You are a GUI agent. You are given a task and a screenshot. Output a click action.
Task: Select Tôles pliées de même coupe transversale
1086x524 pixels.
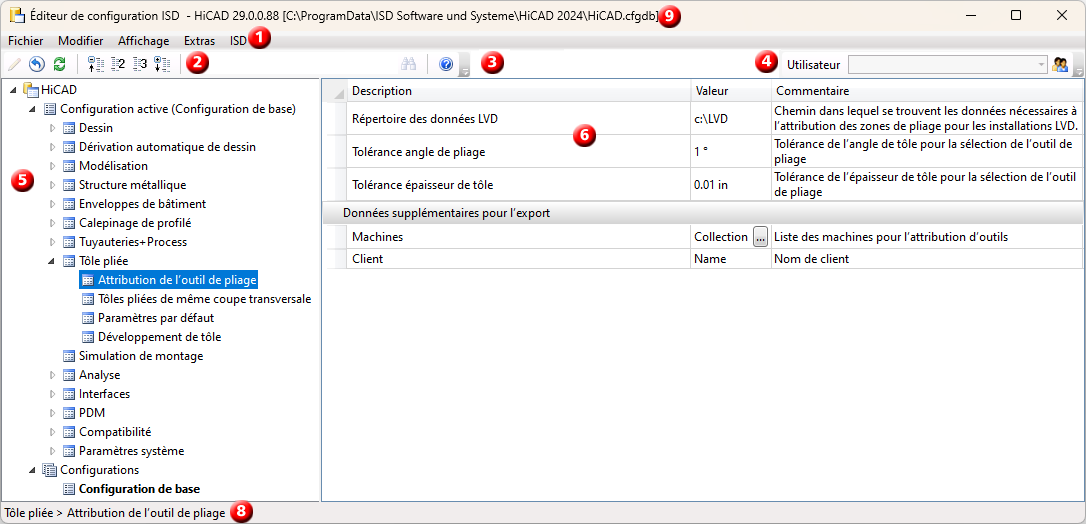[x=204, y=299]
